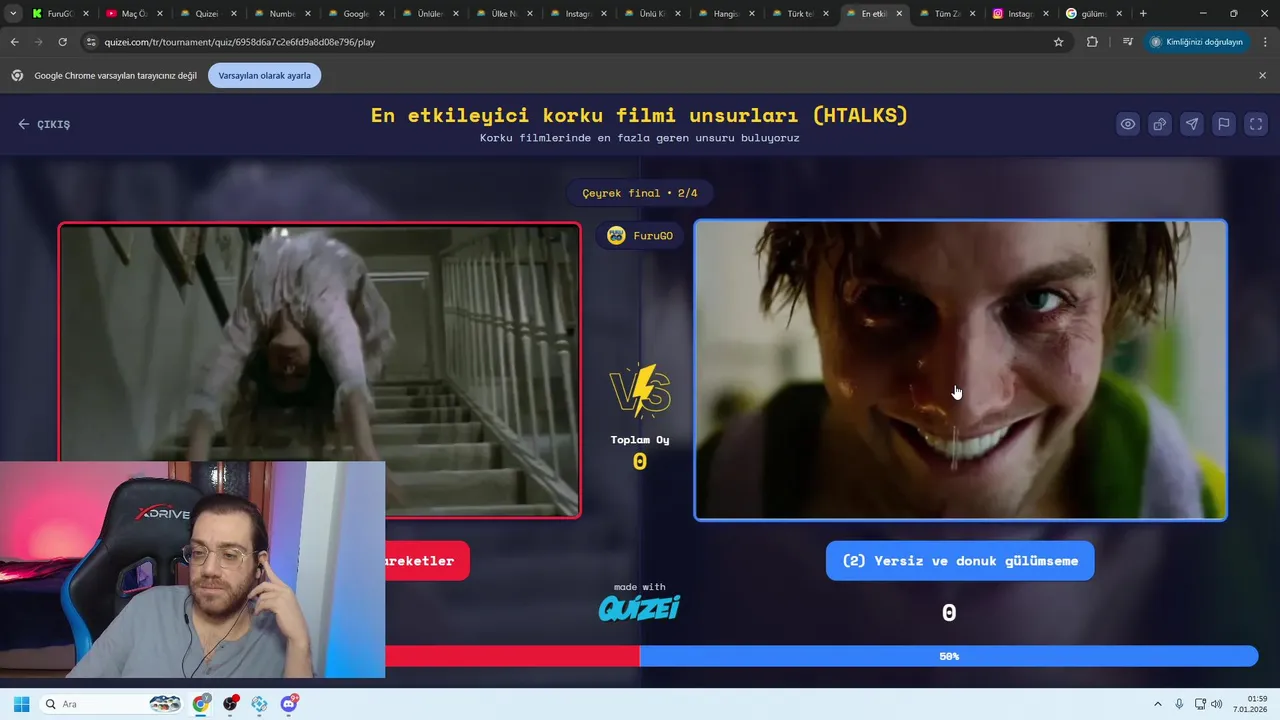Viewport: 1280px width, 720px height.
Task: Open the browser extensions puzzle icon
Action: point(1092,42)
